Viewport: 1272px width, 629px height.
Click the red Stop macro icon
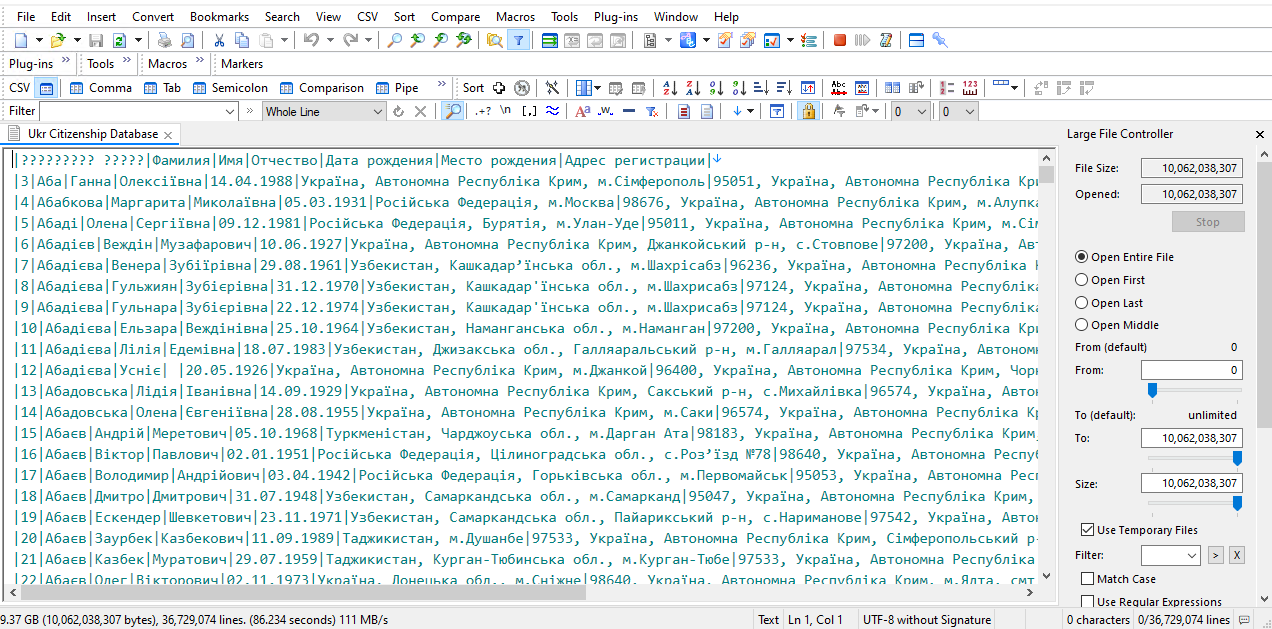(x=840, y=40)
